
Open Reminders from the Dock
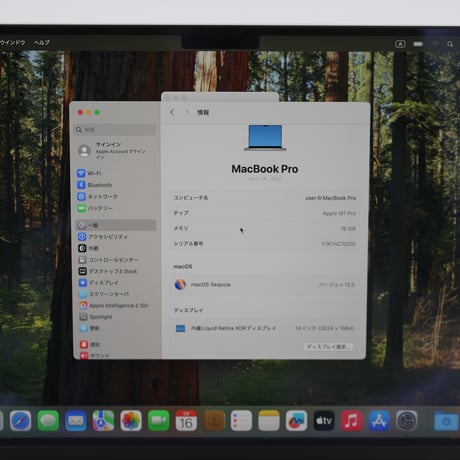241,421
